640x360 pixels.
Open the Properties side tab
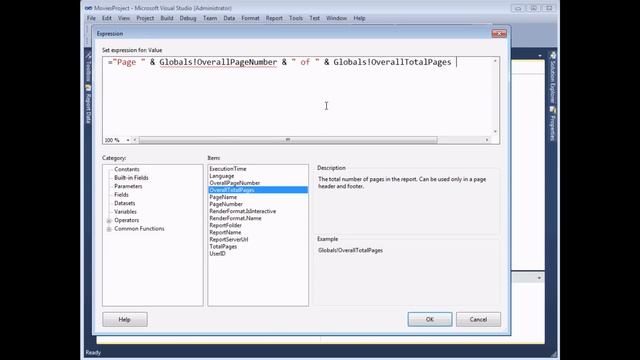tap(553, 124)
